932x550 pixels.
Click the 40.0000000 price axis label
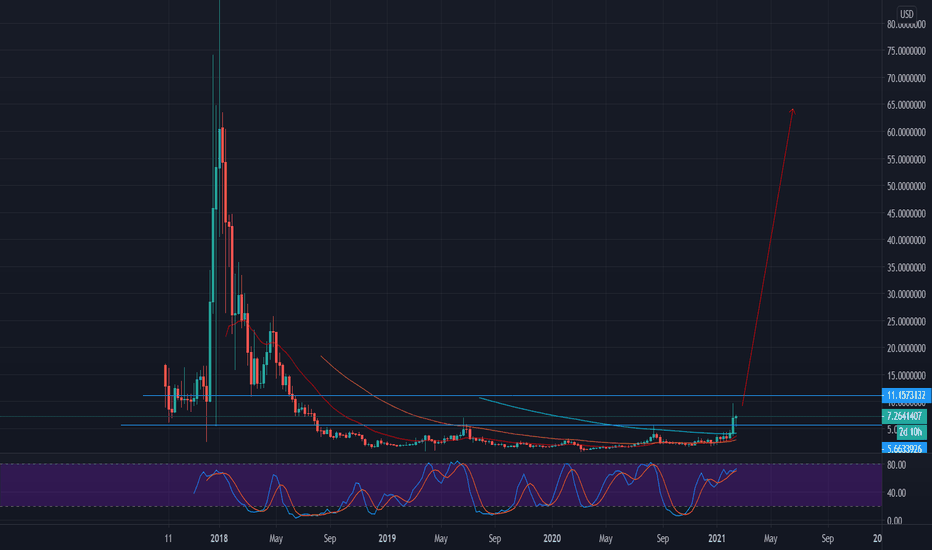pos(906,240)
